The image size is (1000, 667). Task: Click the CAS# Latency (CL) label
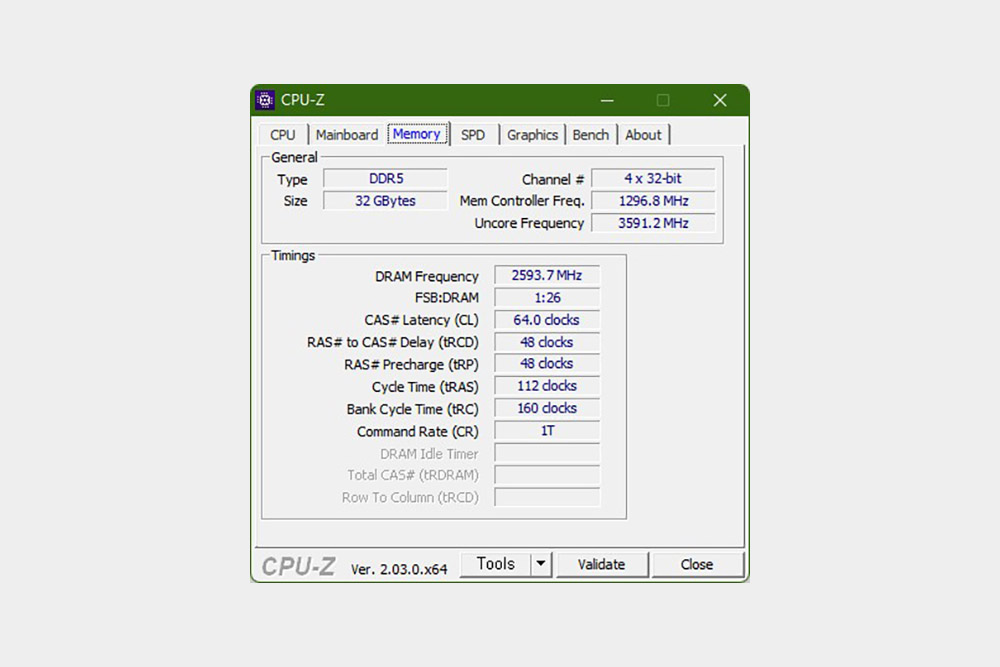click(422, 321)
